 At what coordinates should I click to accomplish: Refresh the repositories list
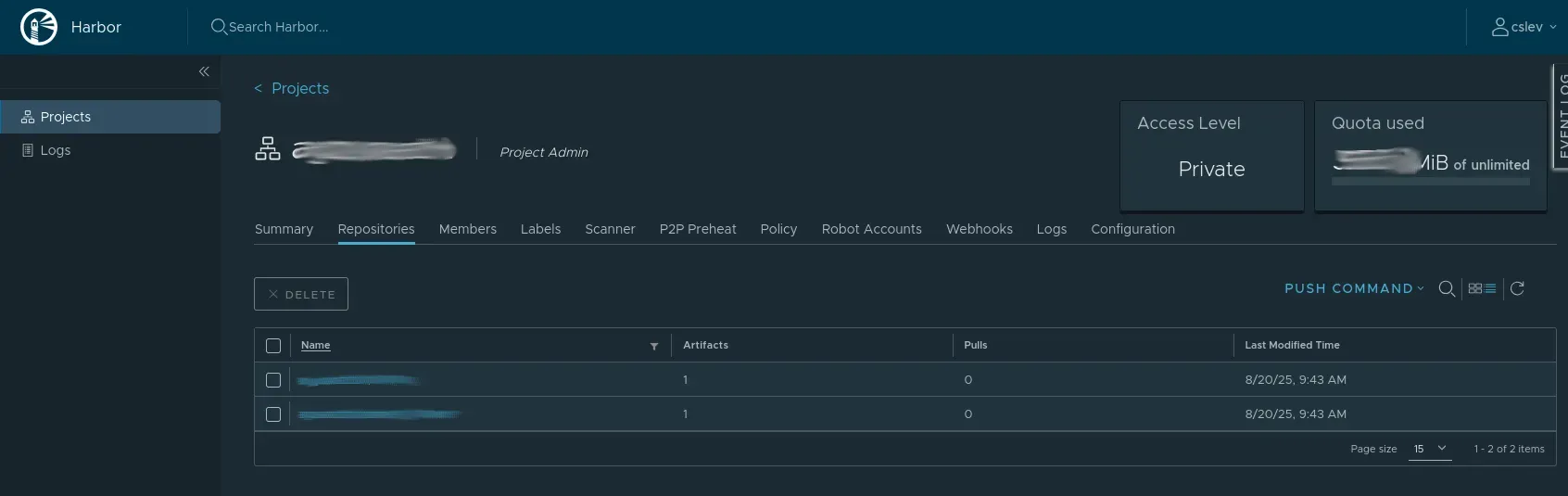click(x=1517, y=288)
